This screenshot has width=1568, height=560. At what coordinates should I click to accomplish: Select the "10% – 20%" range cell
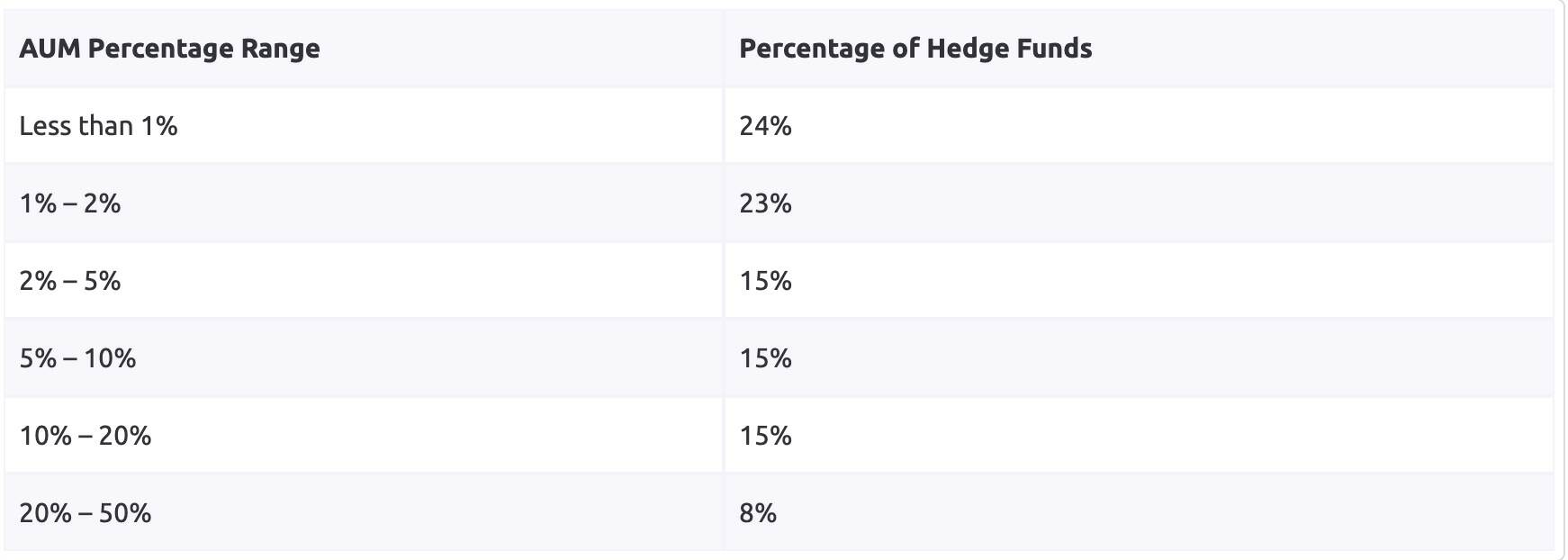tap(86, 436)
